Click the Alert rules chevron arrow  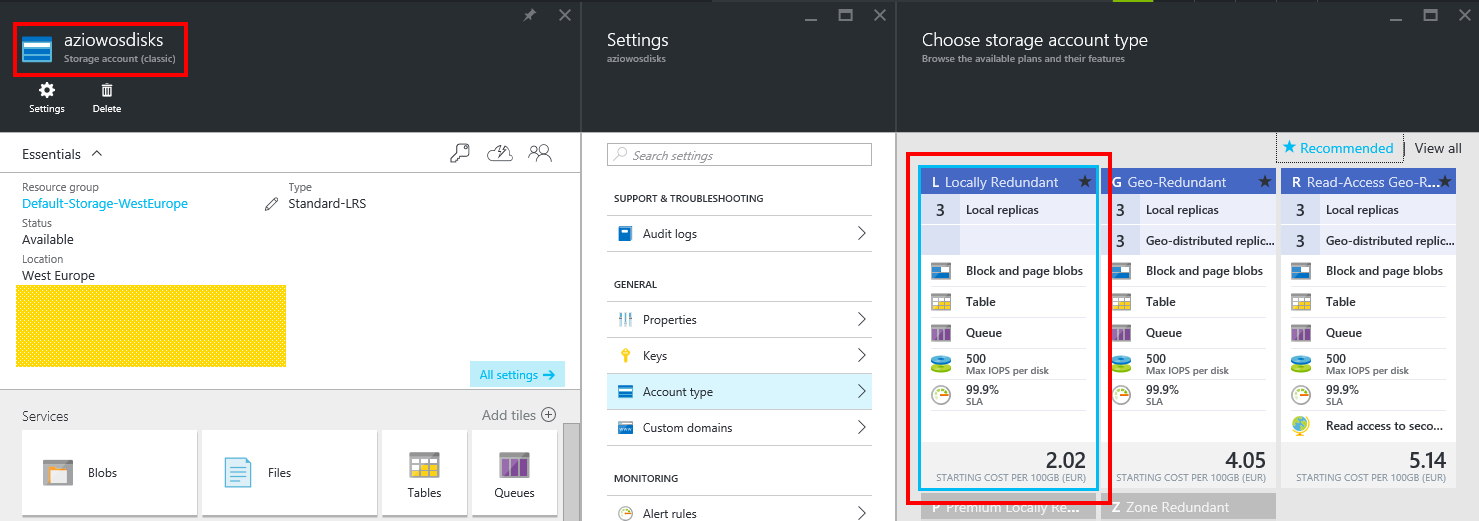[861, 513]
